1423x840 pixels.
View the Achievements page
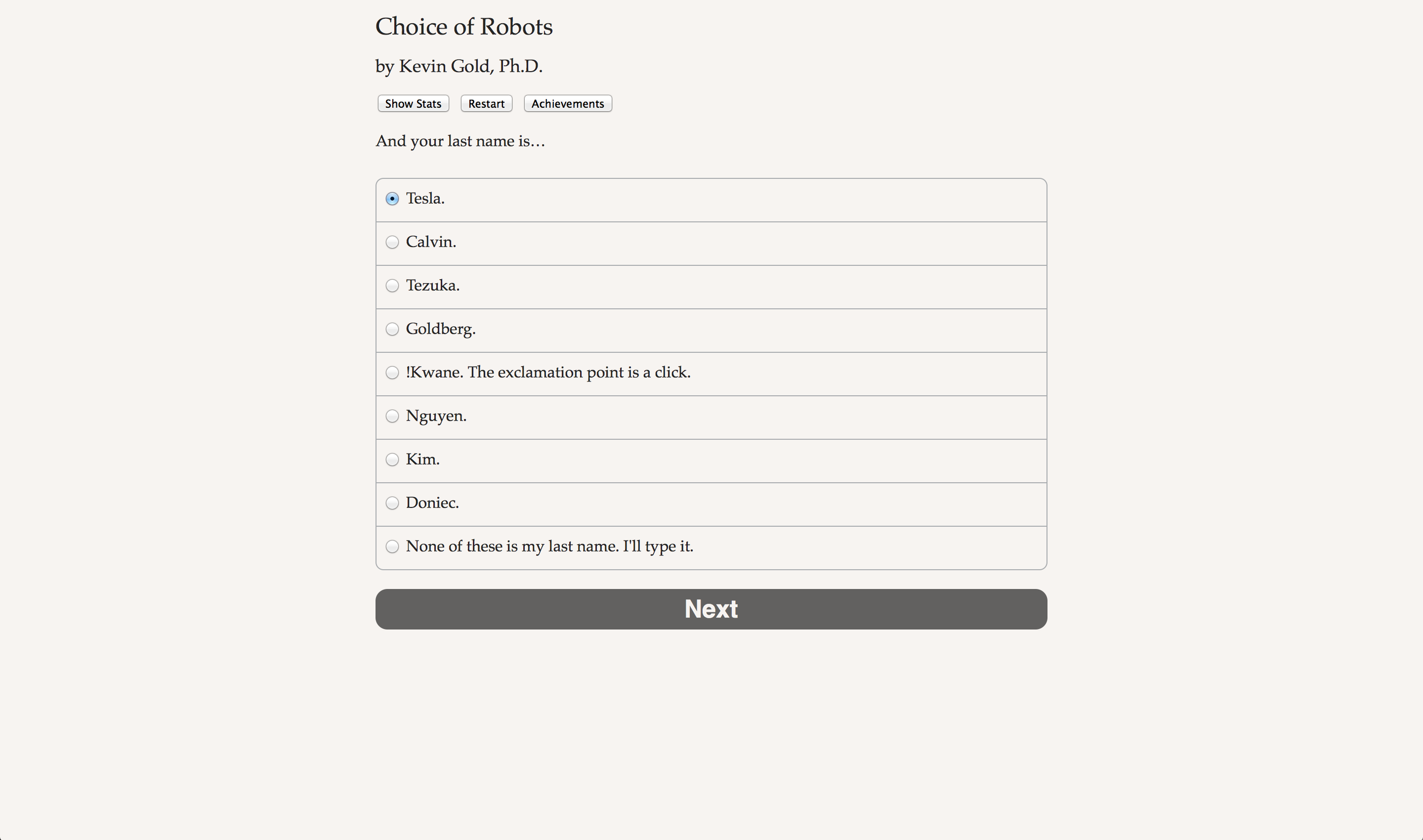568,104
